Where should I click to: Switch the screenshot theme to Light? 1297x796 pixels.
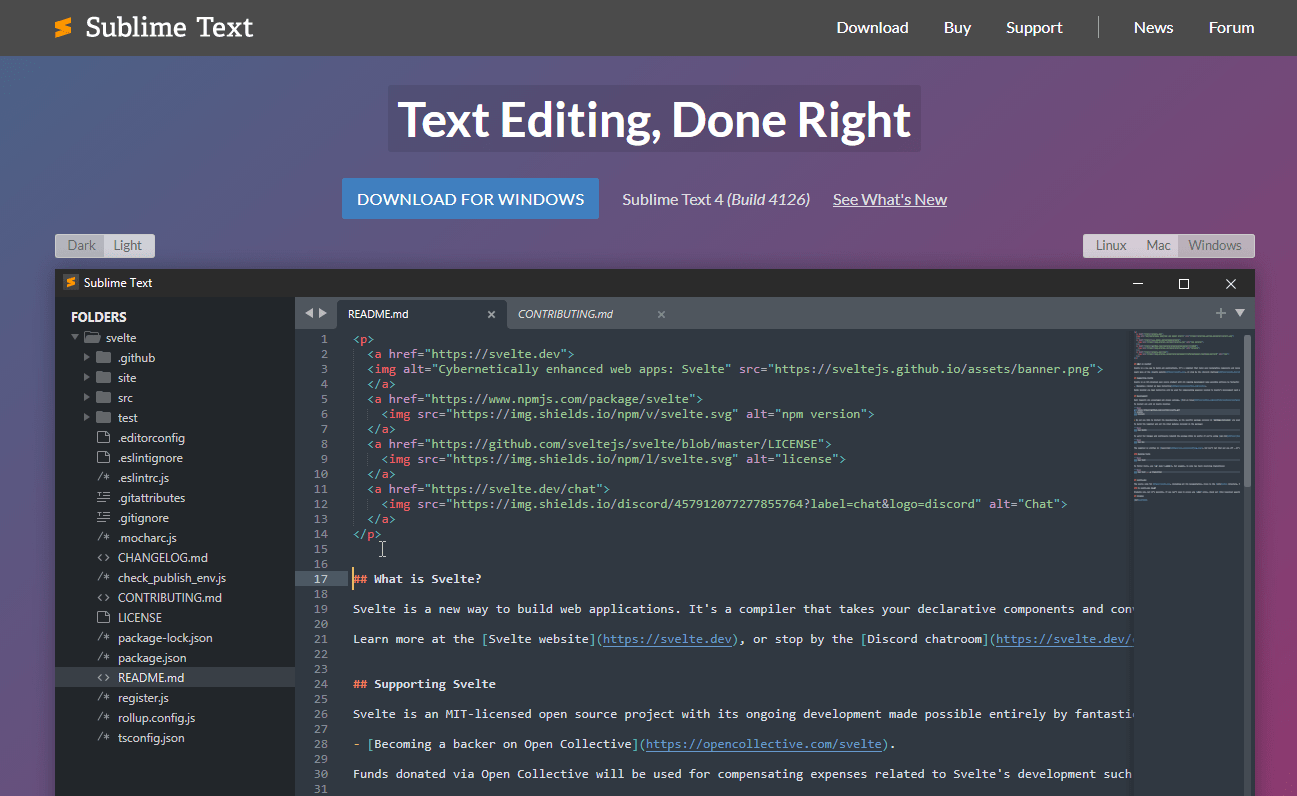pyautogui.click(x=128, y=246)
